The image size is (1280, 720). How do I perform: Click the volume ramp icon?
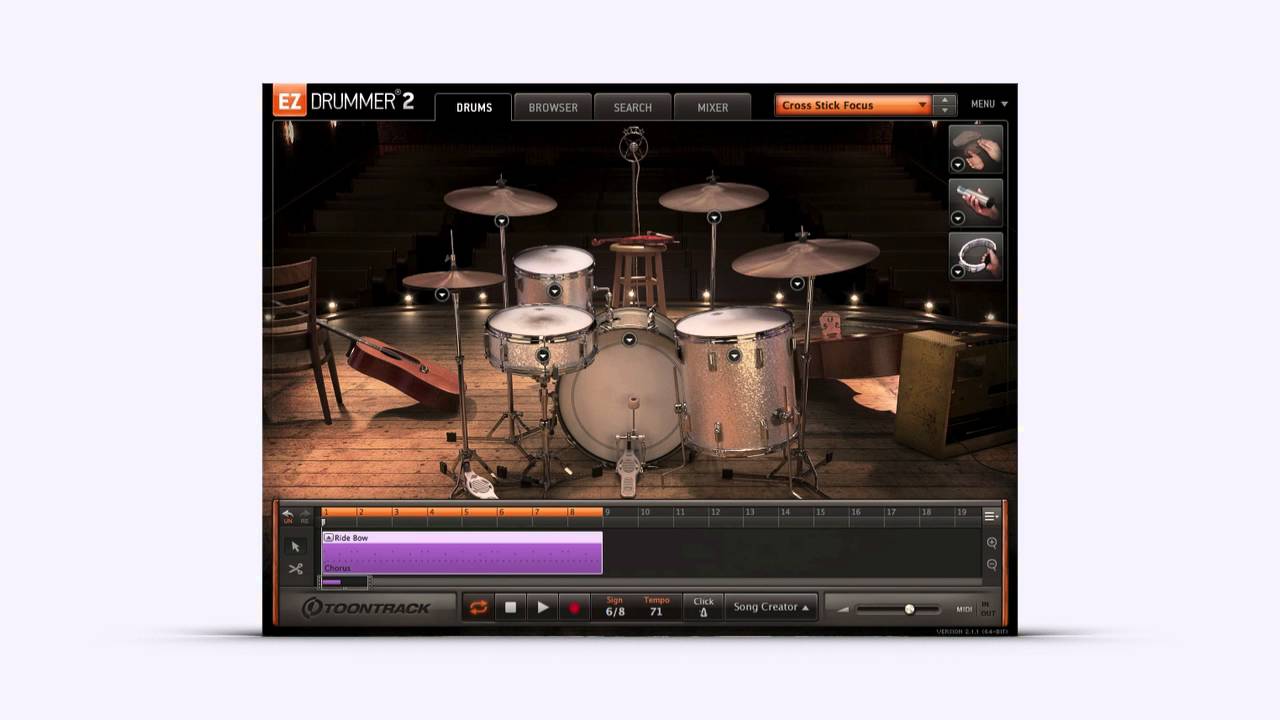(843, 609)
